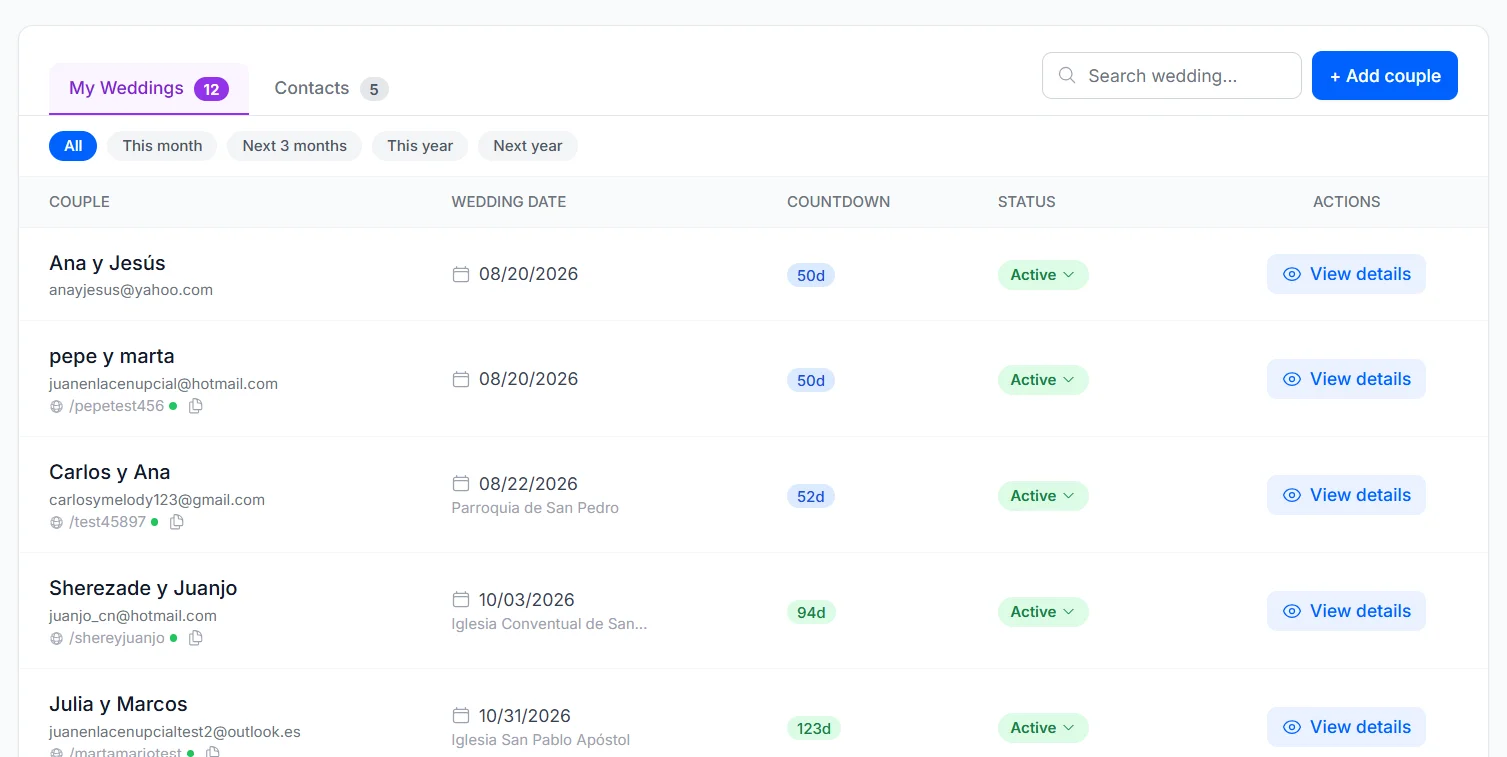Filter weddings by This year
Viewport: 1507px width, 757px height.
click(420, 146)
